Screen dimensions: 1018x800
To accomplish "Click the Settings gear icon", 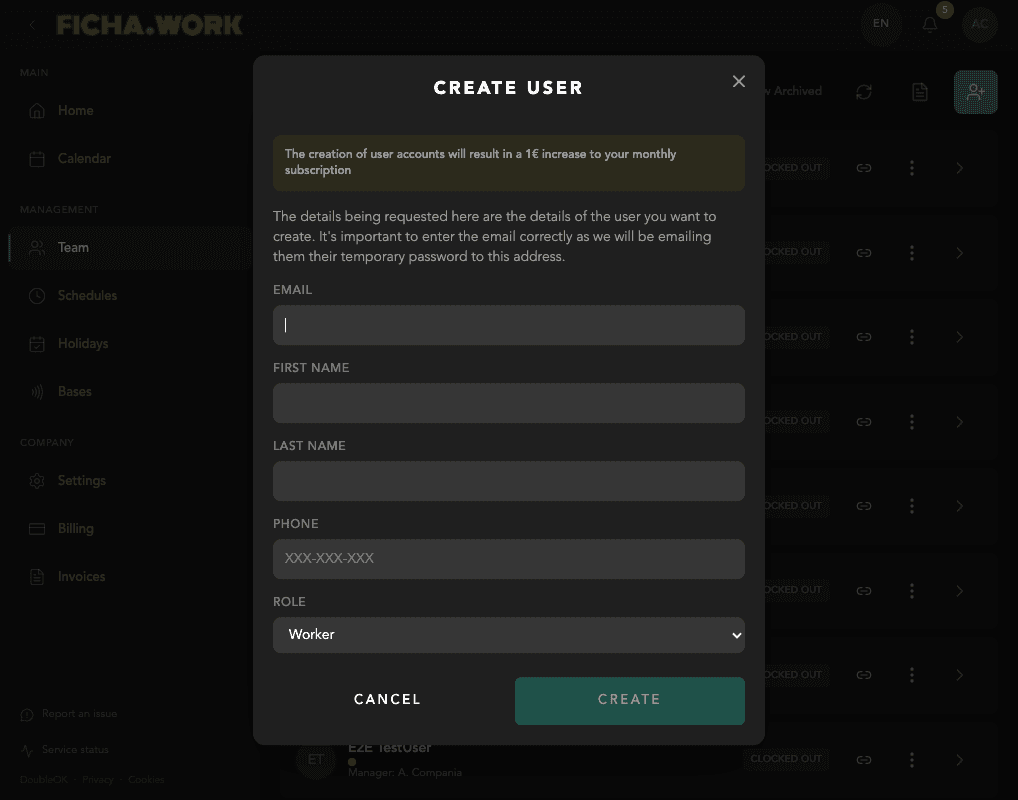I will 37,481.
